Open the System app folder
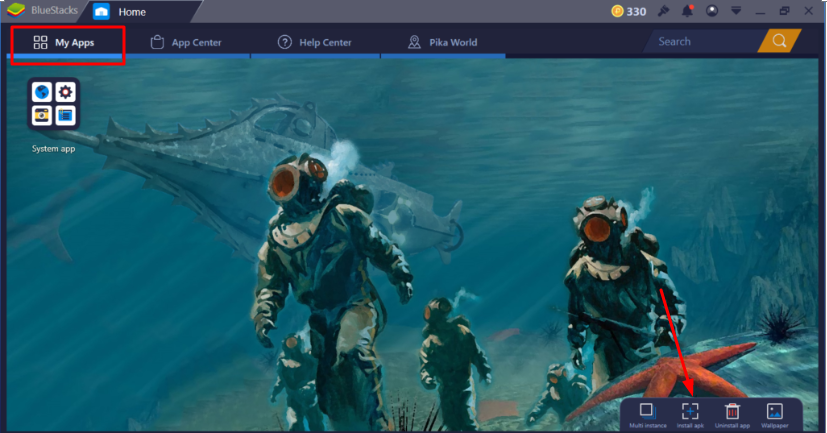827x433 pixels. point(53,104)
